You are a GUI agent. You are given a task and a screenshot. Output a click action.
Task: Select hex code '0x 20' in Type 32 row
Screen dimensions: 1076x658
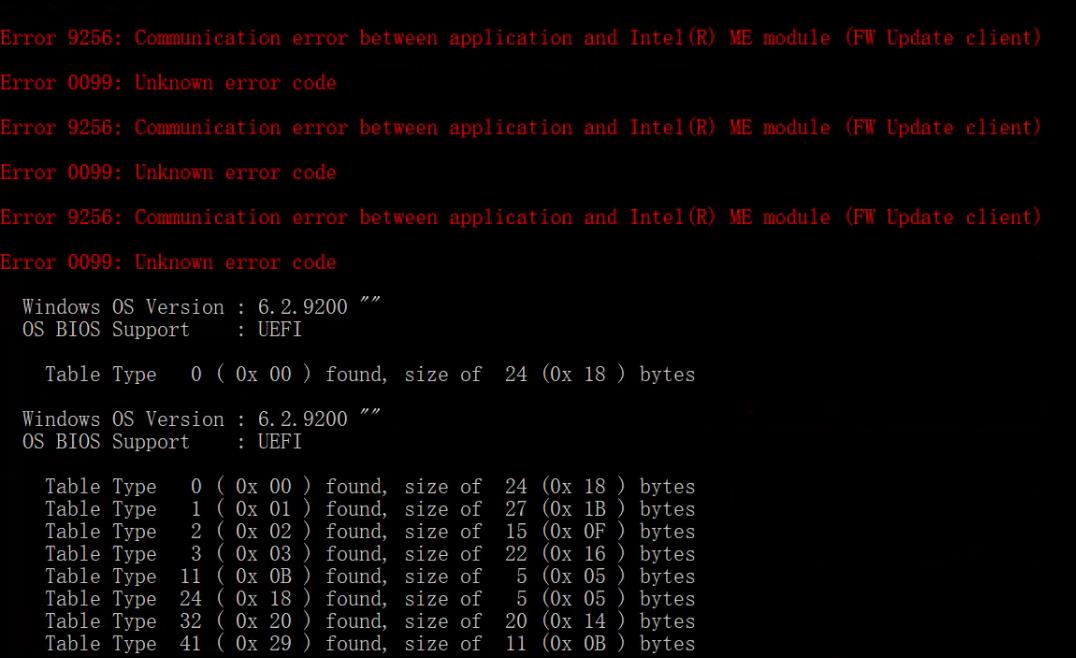pyautogui.click(x=263, y=621)
